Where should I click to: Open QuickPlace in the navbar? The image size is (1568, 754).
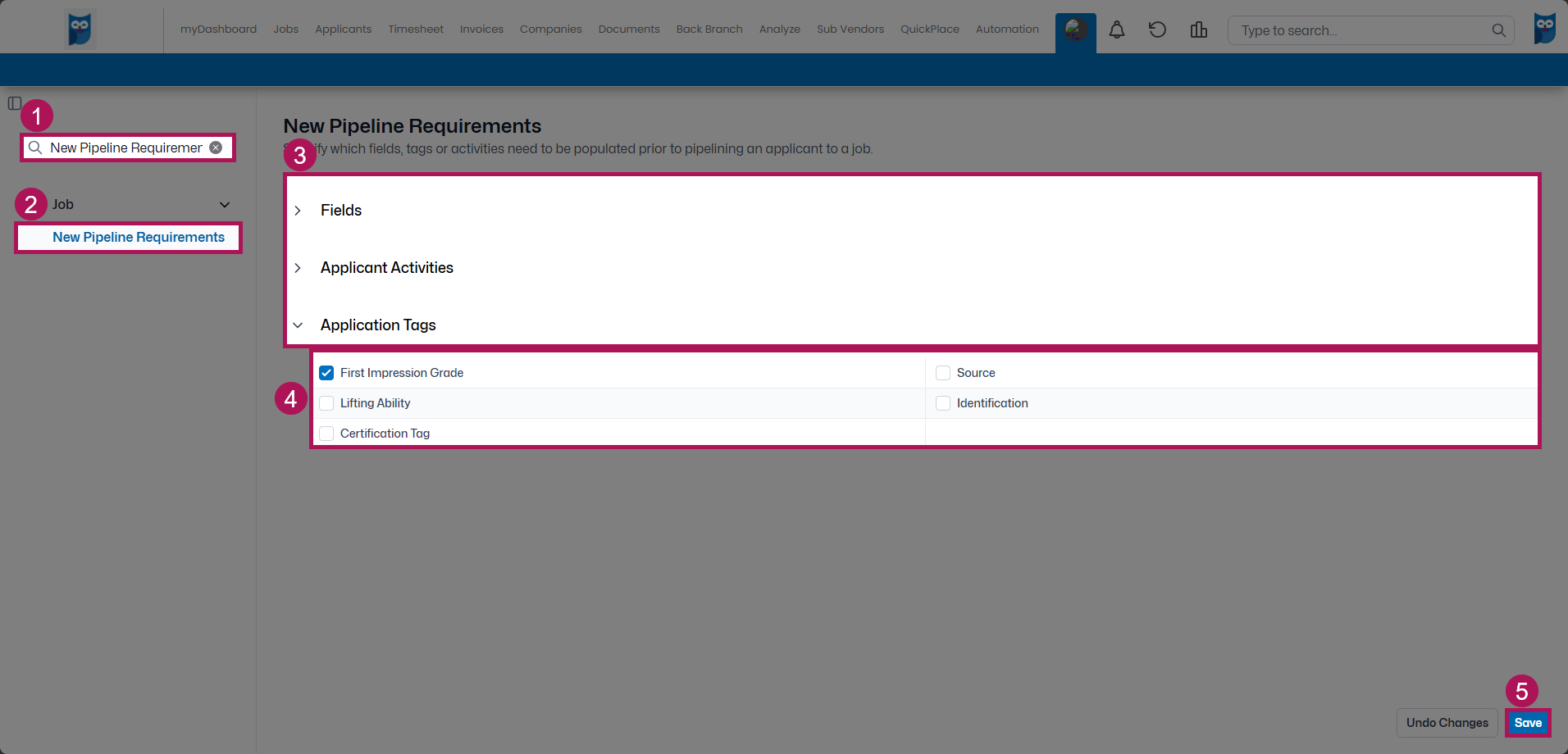click(x=930, y=30)
